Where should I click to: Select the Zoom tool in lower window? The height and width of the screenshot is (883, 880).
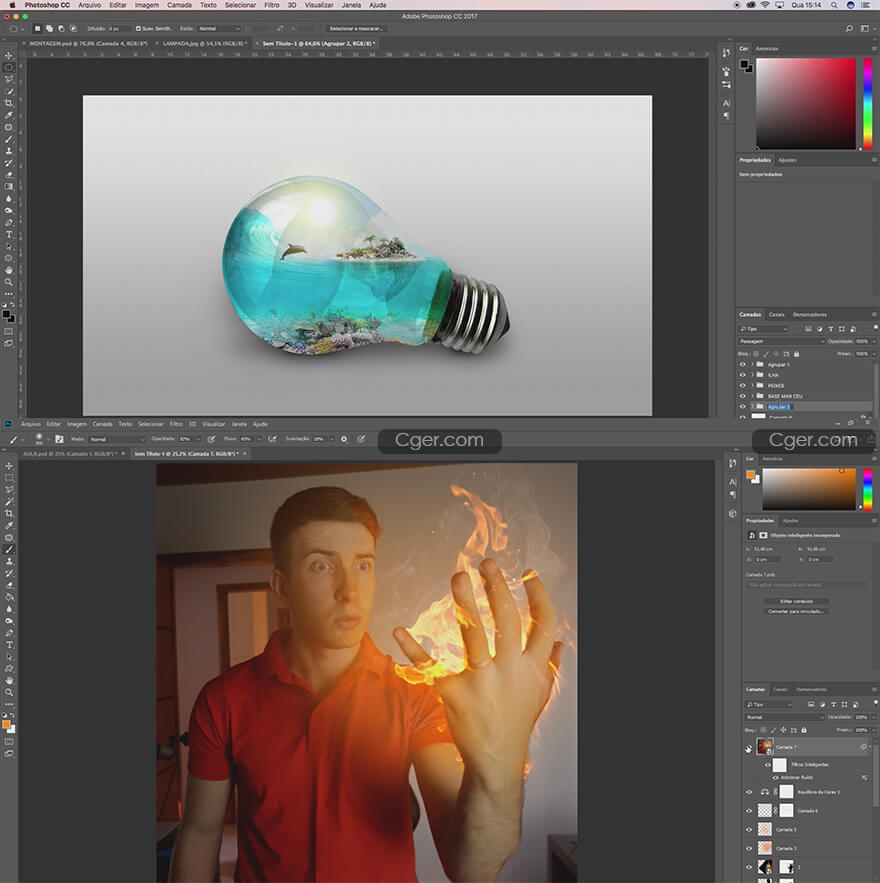point(9,693)
